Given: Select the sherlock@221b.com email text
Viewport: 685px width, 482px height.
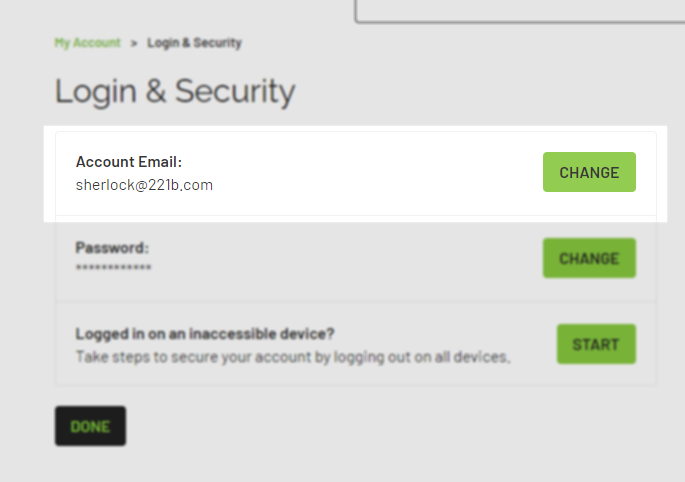Looking at the screenshot, I should pyautogui.click(x=144, y=185).
